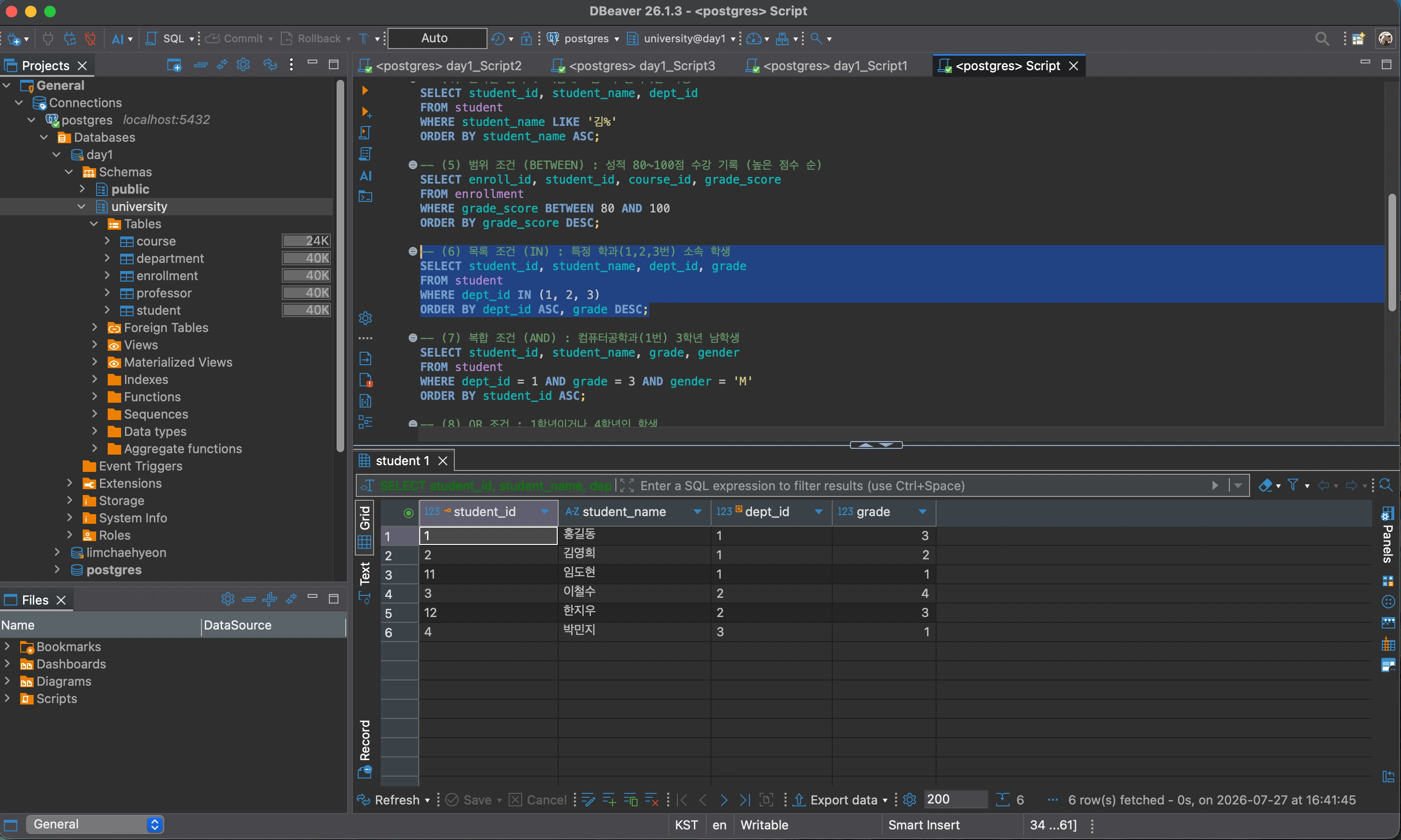Image resolution: width=1401 pixels, height=840 pixels.
Task: Click the delete row icon in results toolbar
Action: point(652,800)
